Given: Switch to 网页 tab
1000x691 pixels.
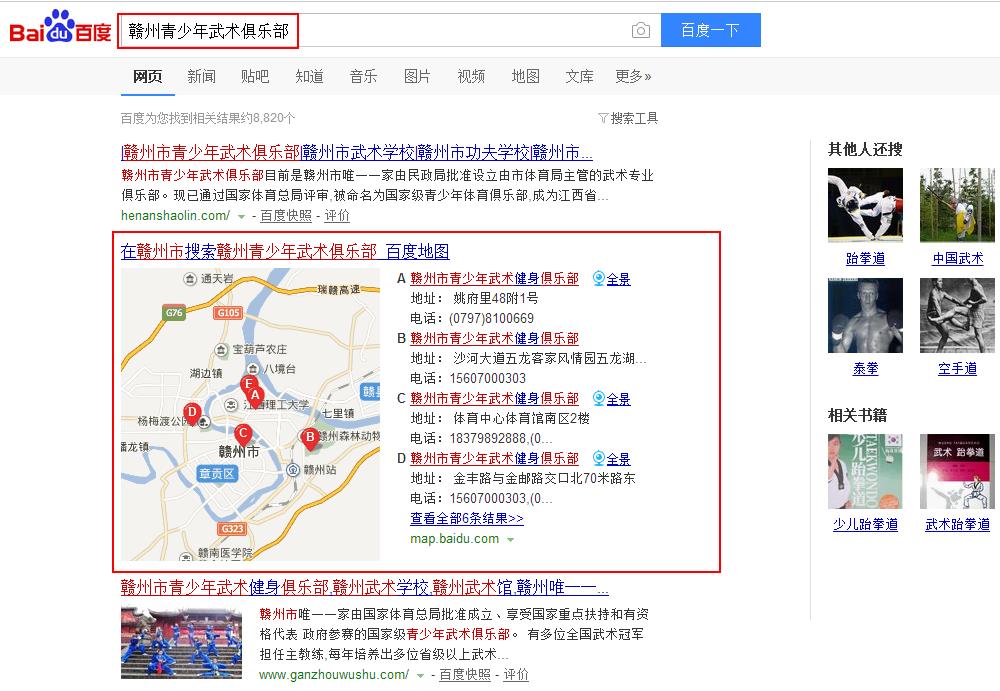Looking at the screenshot, I should pyautogui.click(x=148, y=77).
